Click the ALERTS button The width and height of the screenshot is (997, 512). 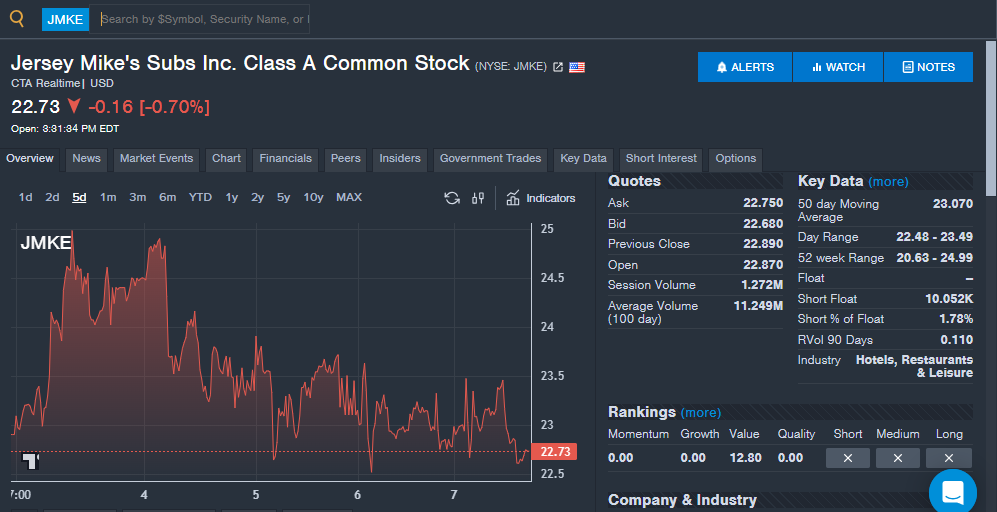745,67
